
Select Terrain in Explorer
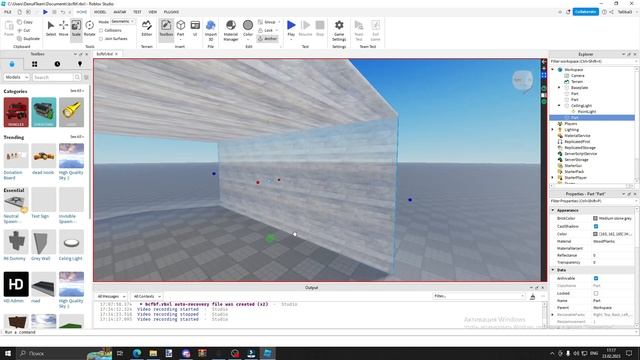point(576,82)
